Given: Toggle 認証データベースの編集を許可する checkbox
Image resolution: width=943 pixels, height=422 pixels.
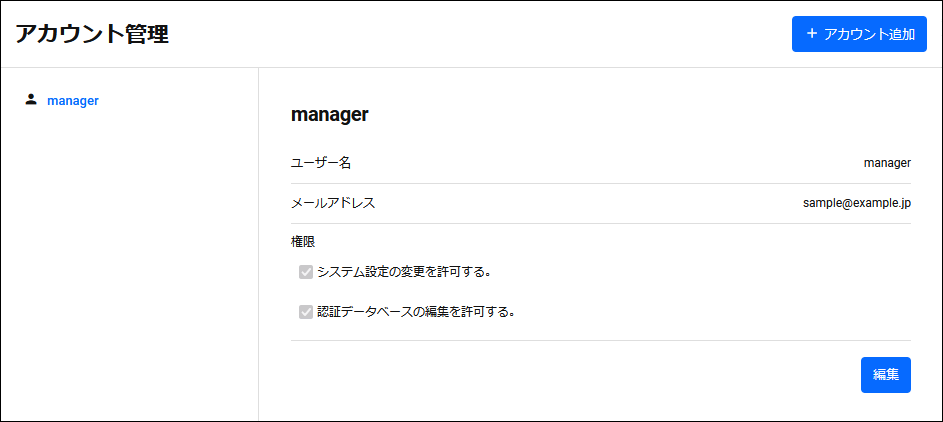Looking at the screenshot, I should pyautogui.click(x=306, y=312).
